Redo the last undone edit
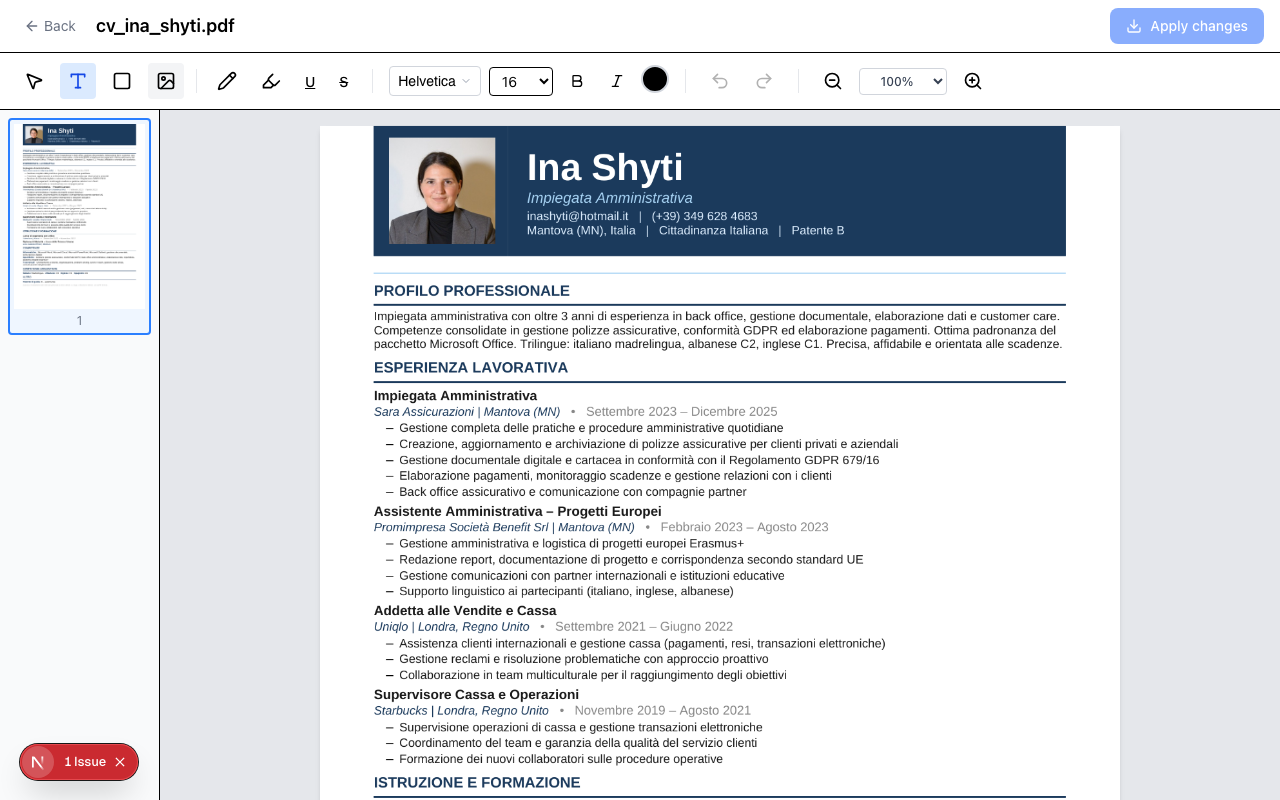 point(764,81)
